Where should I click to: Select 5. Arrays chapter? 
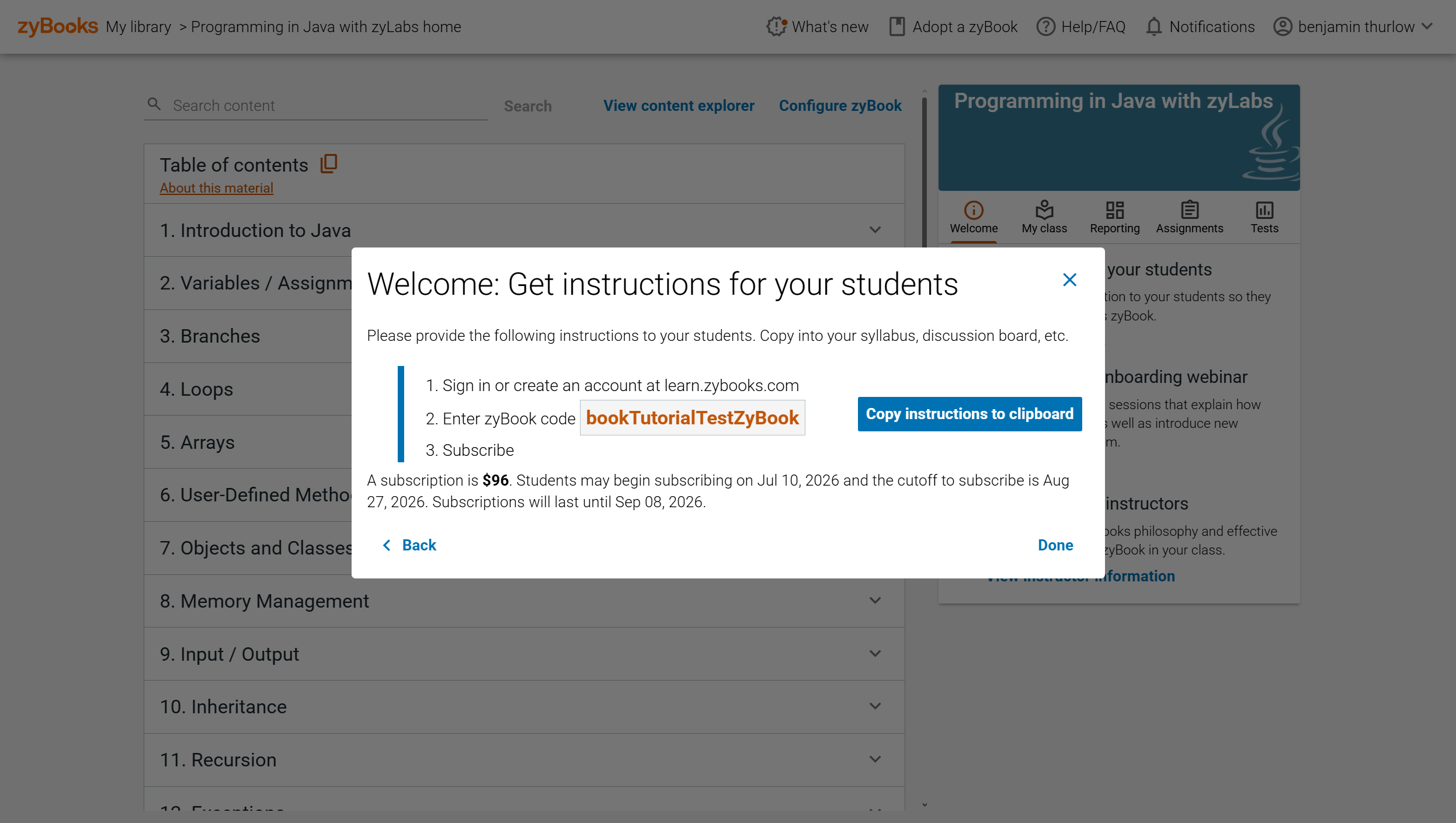click(x=248, y=442)
